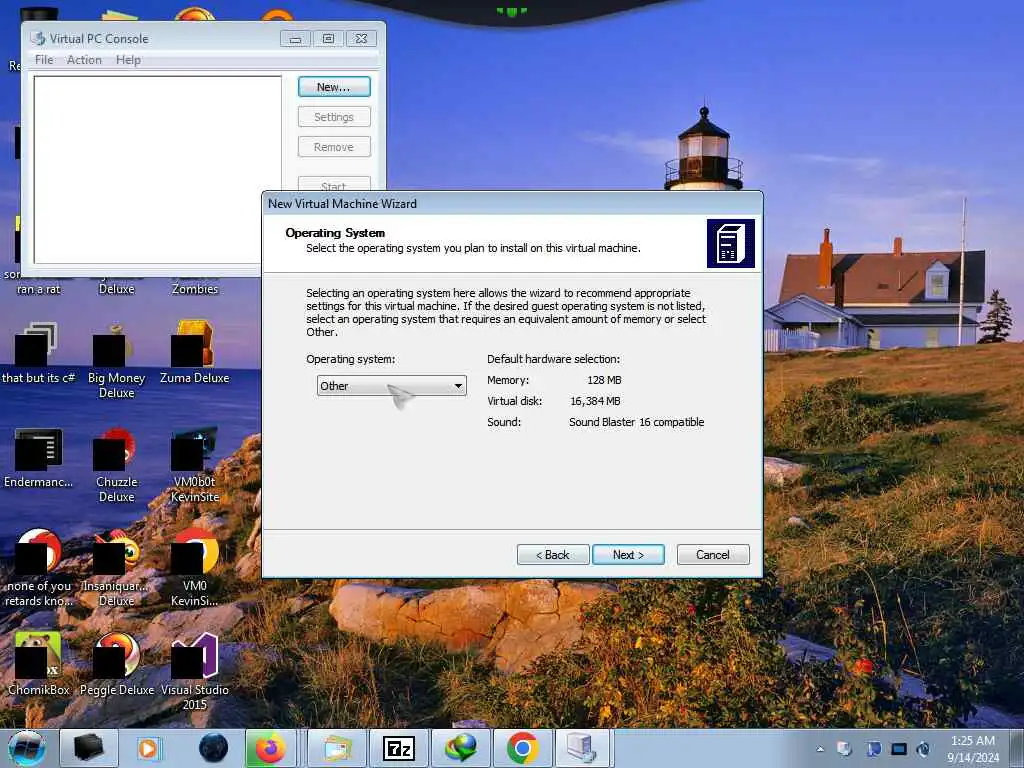Open Google Chrome from the taskbar
1024x768 pixels.
(x=522, y=748)
